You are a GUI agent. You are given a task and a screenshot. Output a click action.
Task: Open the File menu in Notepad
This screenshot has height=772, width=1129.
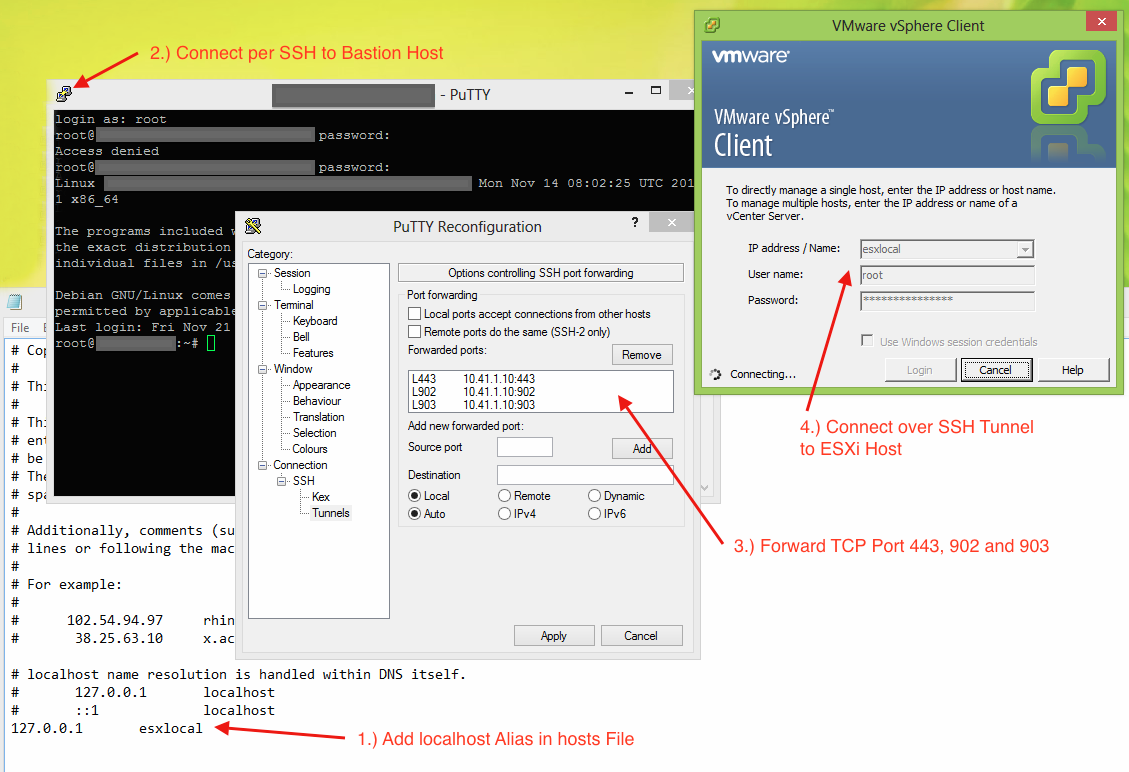tap(20, 328)
